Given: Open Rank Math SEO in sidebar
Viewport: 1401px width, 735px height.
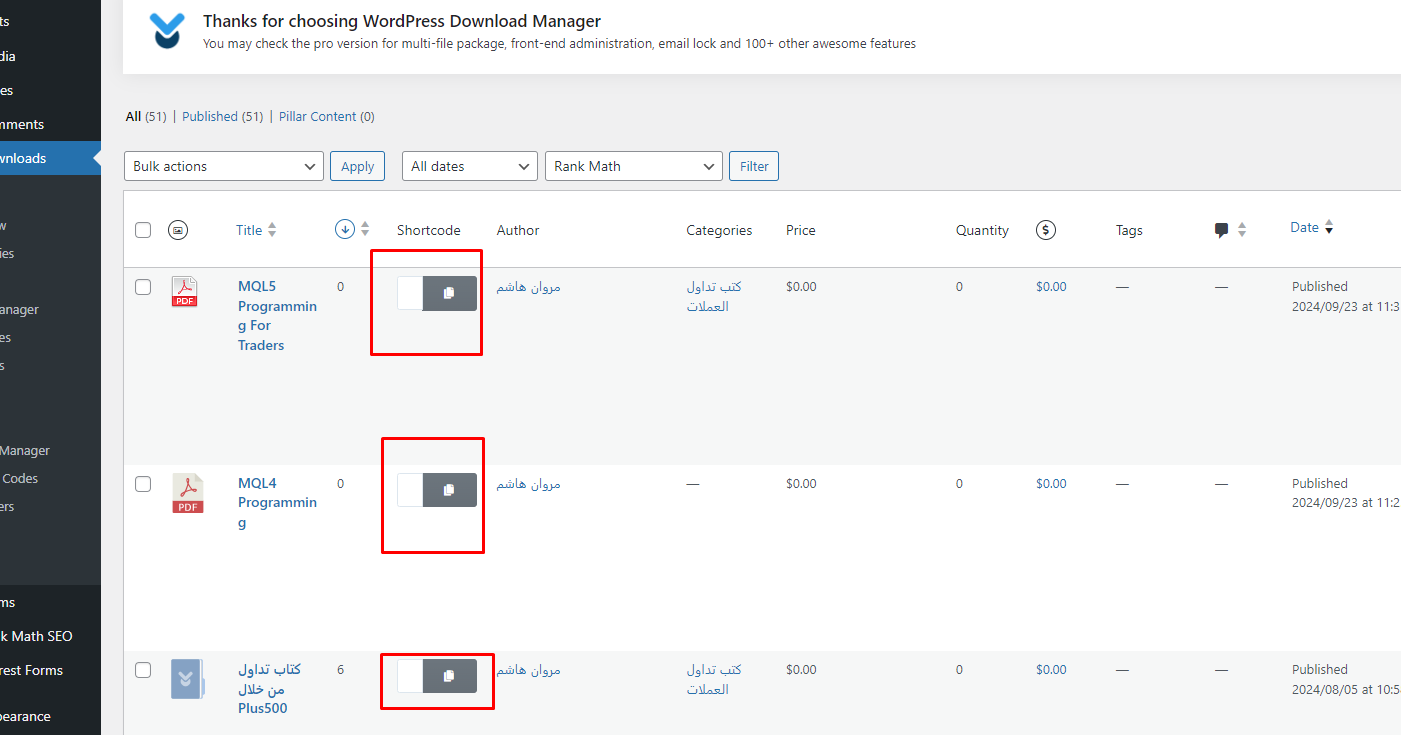Looking at the screenshot, I should (36, 636).
